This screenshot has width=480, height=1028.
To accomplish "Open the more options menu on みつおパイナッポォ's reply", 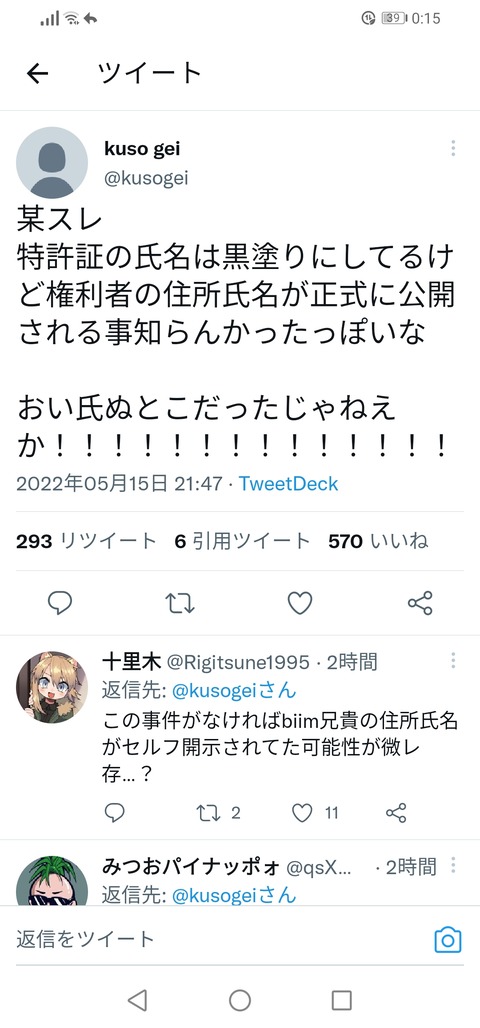I will coord(453,865).
